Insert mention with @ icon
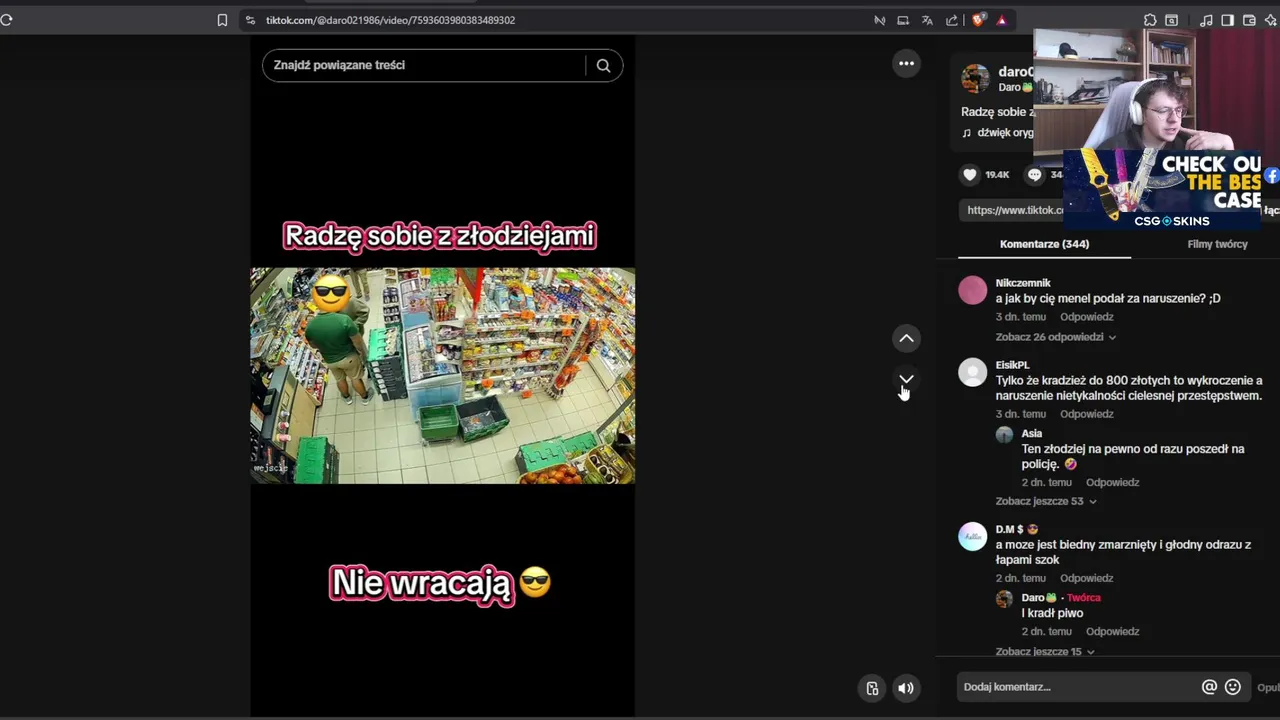Image resolution: width=1280 pixels, height=720 pixels. [x=1209, y=687]
